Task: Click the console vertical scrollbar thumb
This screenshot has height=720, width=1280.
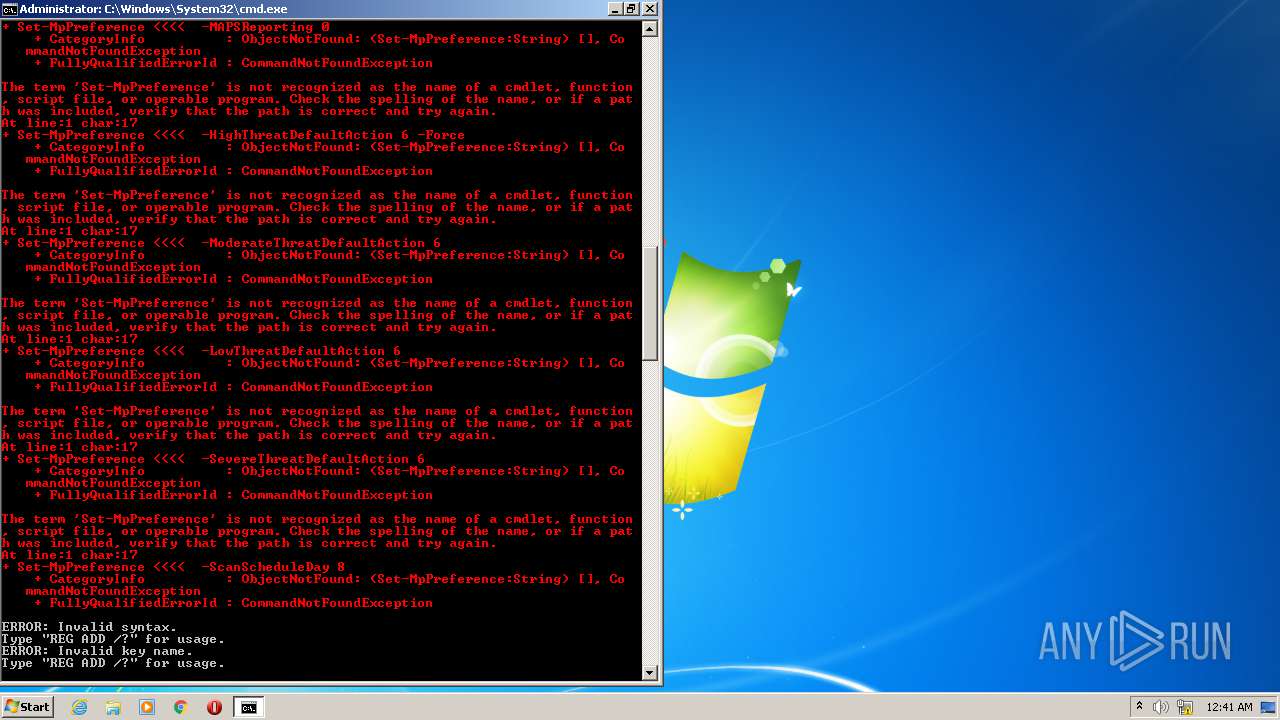Action: pos(650,304)
